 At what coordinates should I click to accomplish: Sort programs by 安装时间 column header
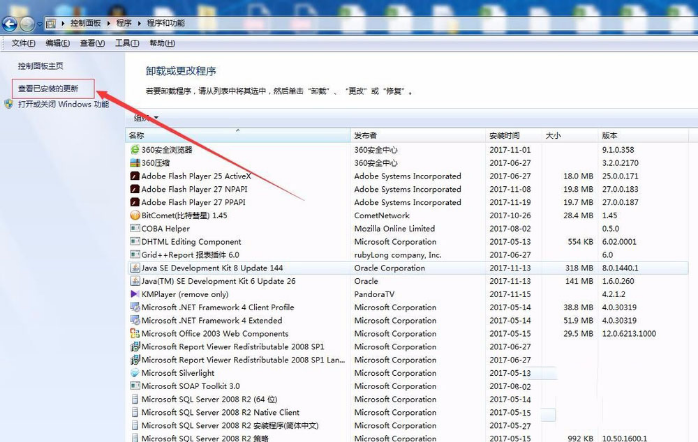[x=505, y=135]
